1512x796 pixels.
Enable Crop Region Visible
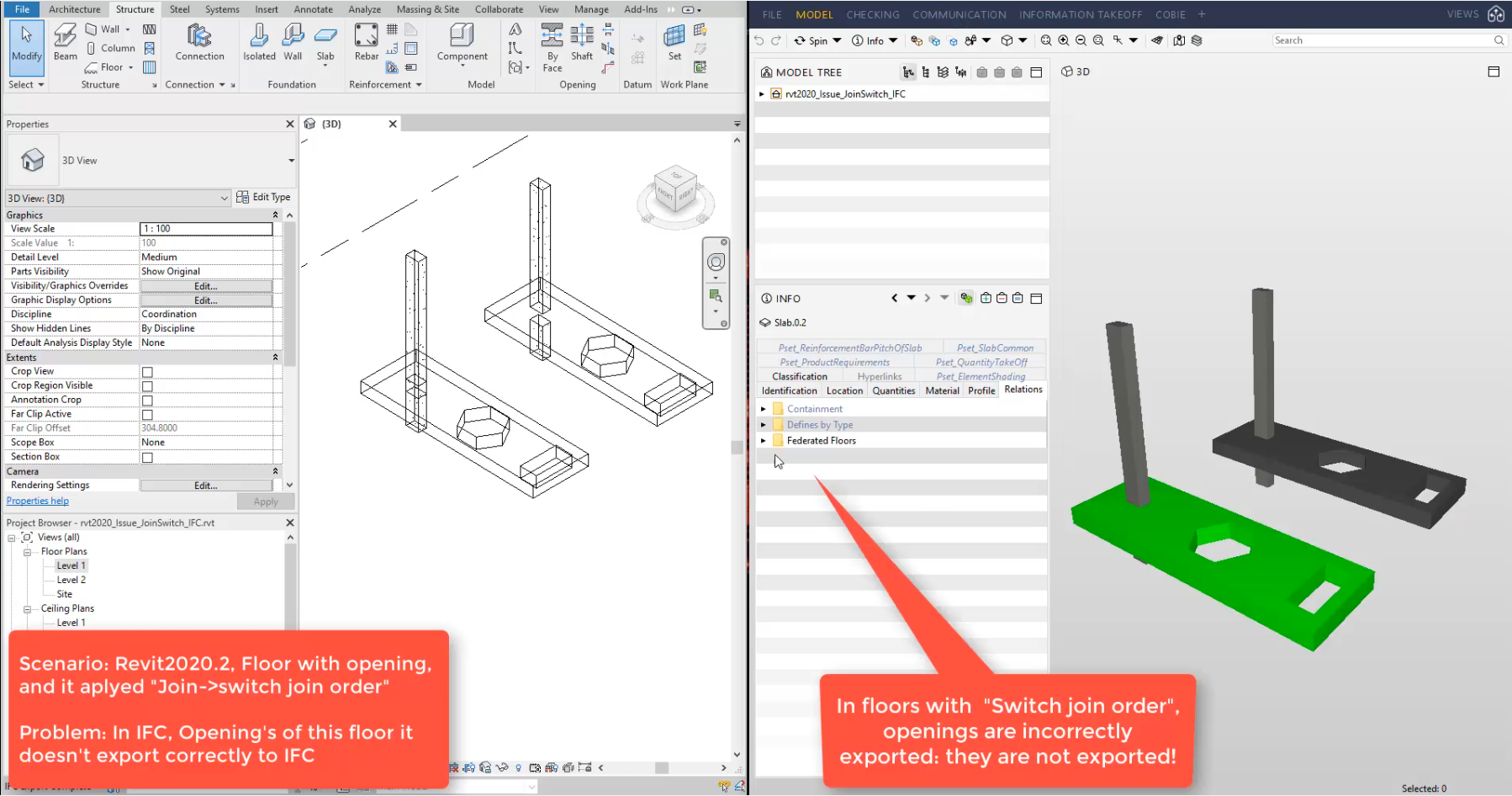click(147, 385)
